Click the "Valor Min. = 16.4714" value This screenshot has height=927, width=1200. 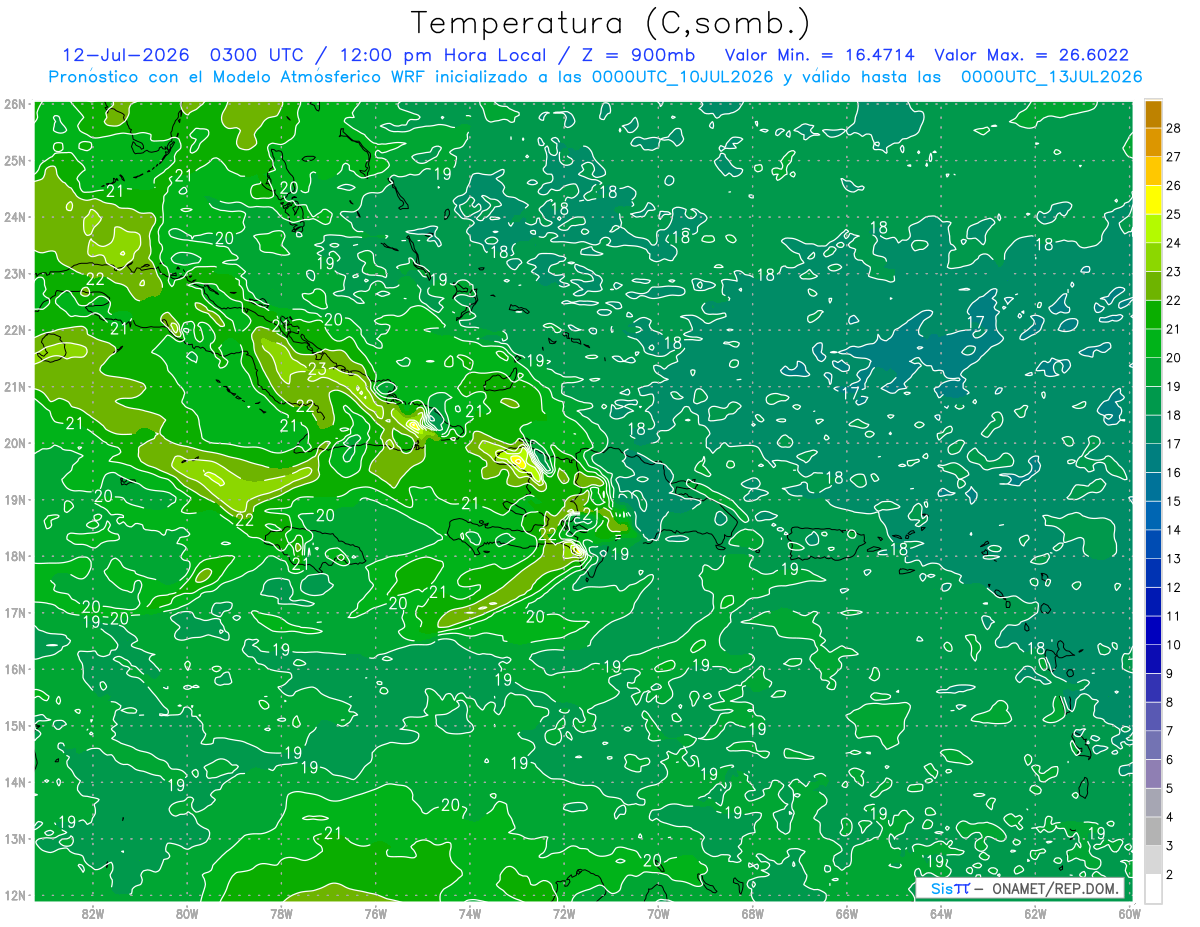820,55
